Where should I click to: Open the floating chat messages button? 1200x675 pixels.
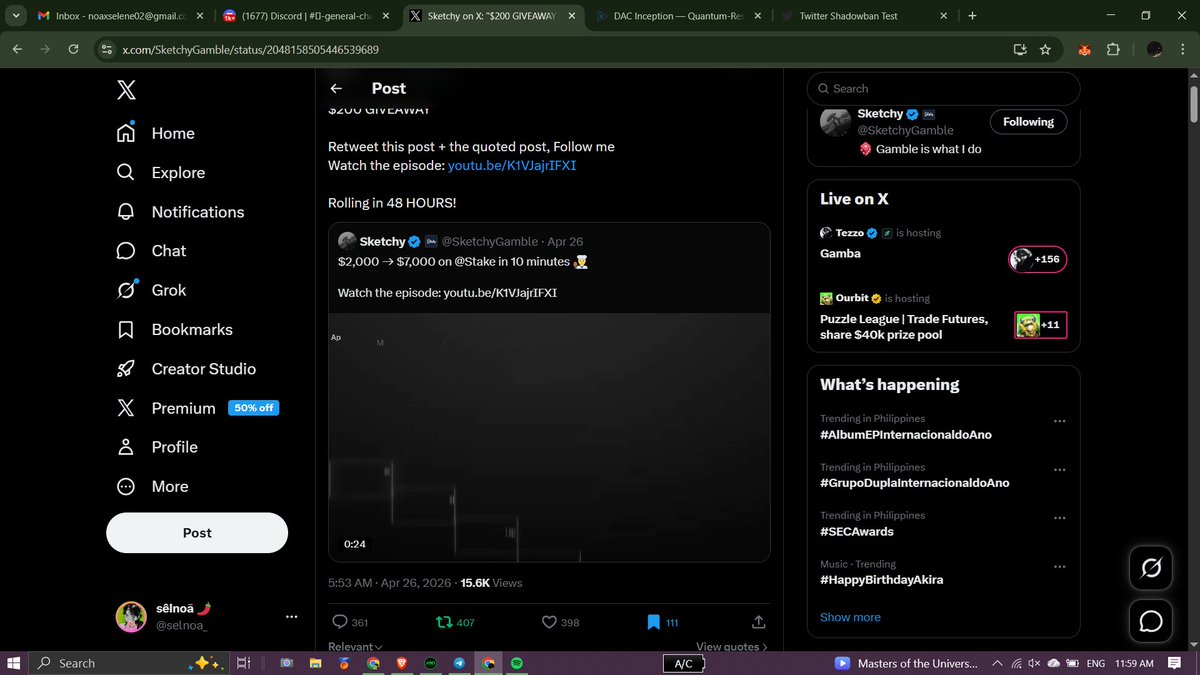coord(1151,622)
